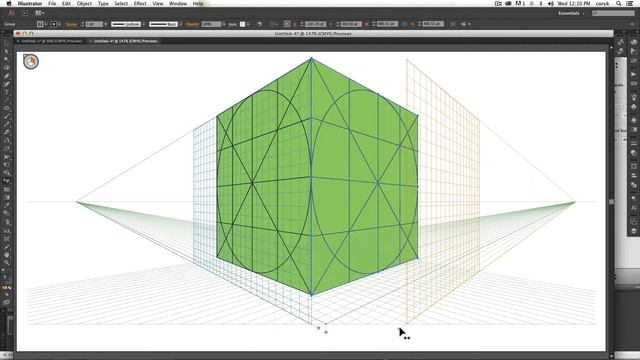Click the Height value field
Viewport: 640px width, 360px height.
click(433, 24)
